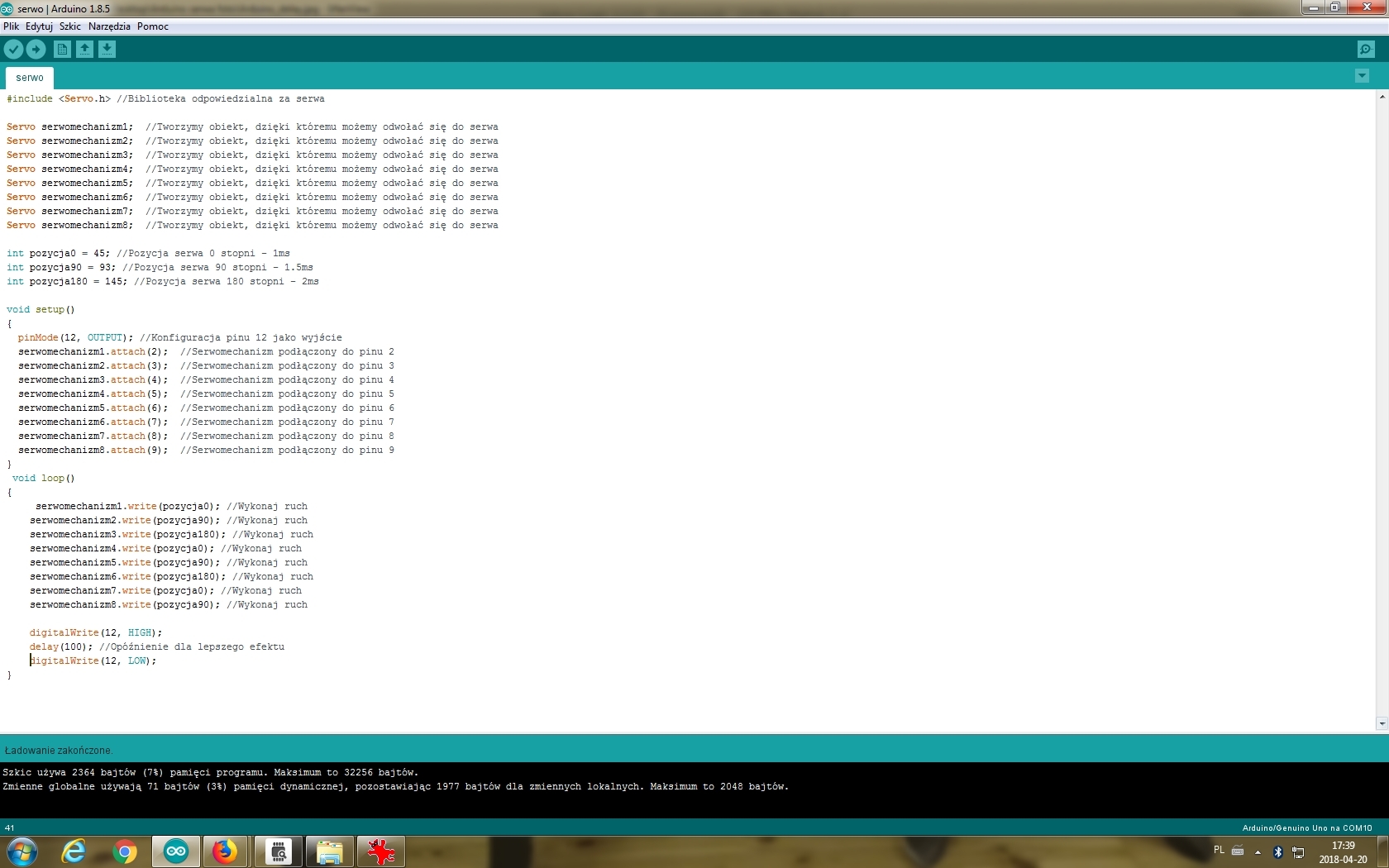Open the Serial Monitor magnifier icon
Image resolution: width=1389 pixels, height=868 pixels.
(x=1366, y=50)
